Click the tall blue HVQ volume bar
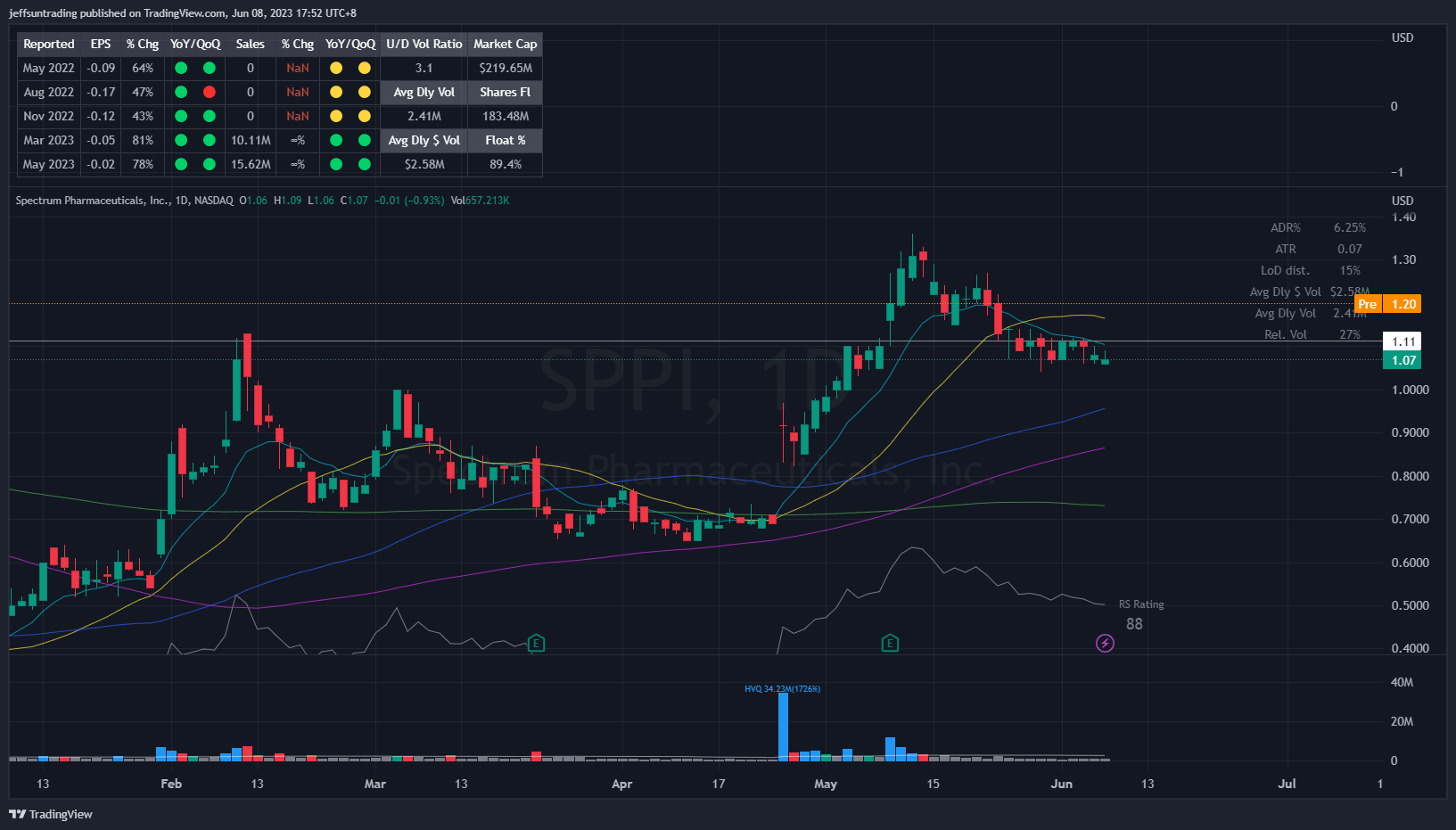 click(783, 727)
